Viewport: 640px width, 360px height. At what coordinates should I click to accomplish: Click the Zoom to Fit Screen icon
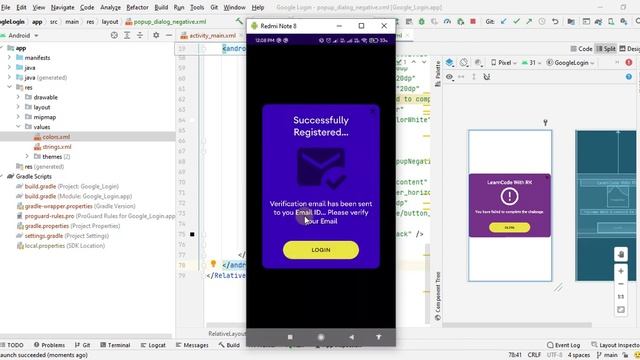click(621, 310)
